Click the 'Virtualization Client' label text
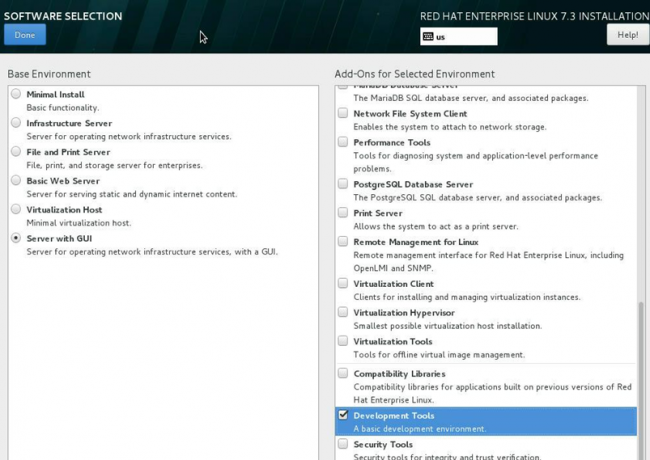This screenshot has width=650, height=460. [x=393, y=284]
